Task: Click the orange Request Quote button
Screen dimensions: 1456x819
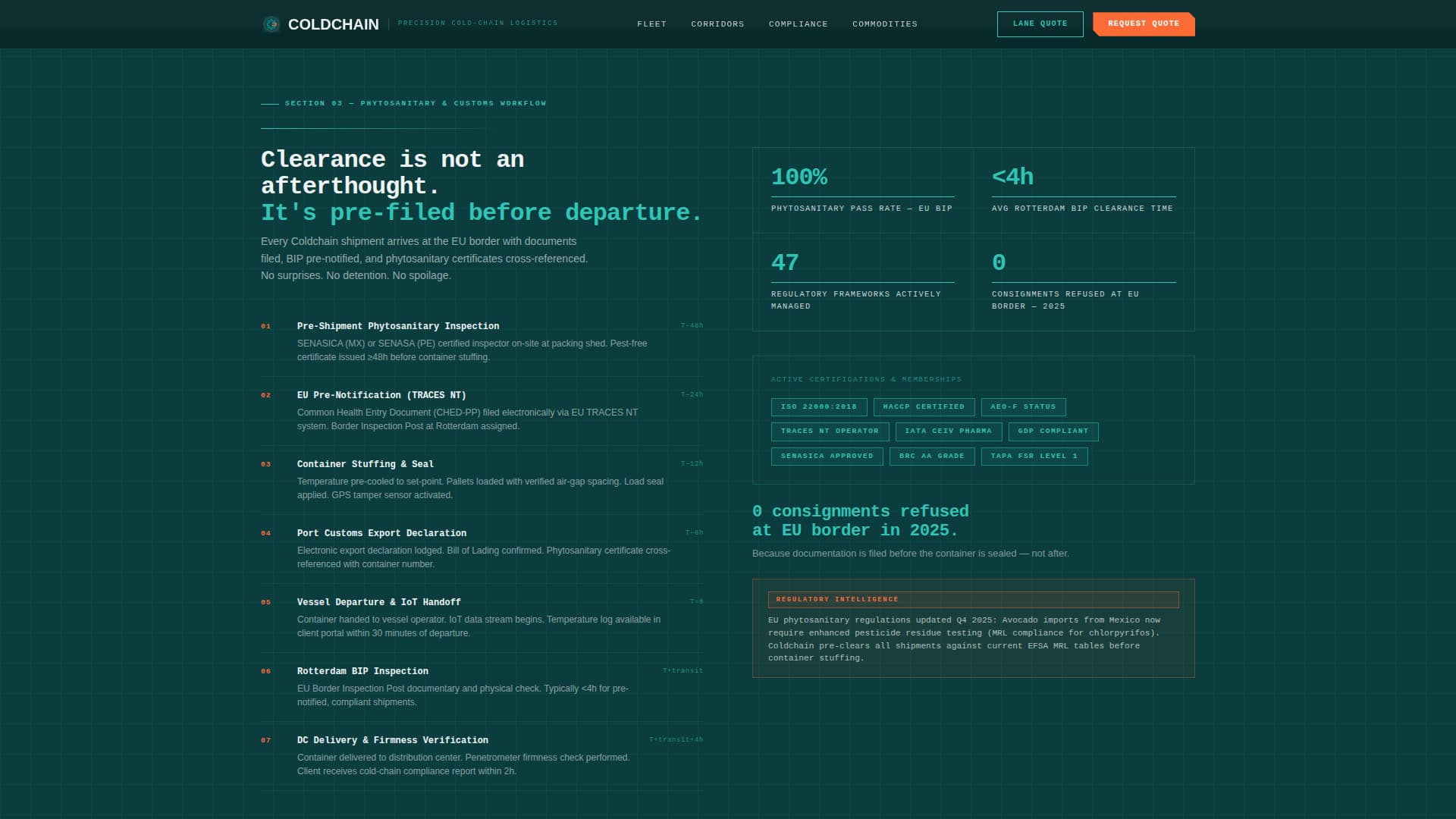Action: [x=1144, y=24]
